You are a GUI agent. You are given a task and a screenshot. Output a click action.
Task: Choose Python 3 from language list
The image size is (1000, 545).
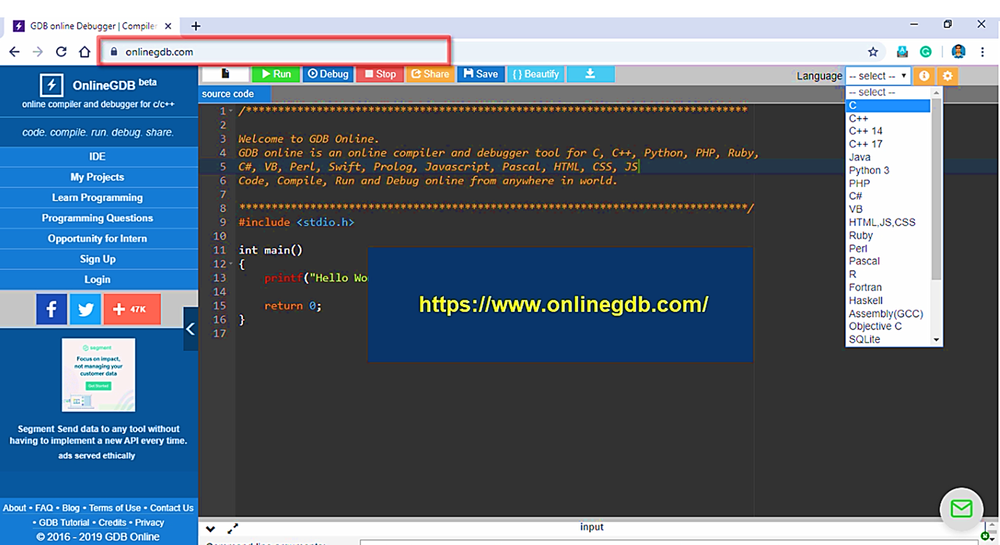tap(869, 170)
